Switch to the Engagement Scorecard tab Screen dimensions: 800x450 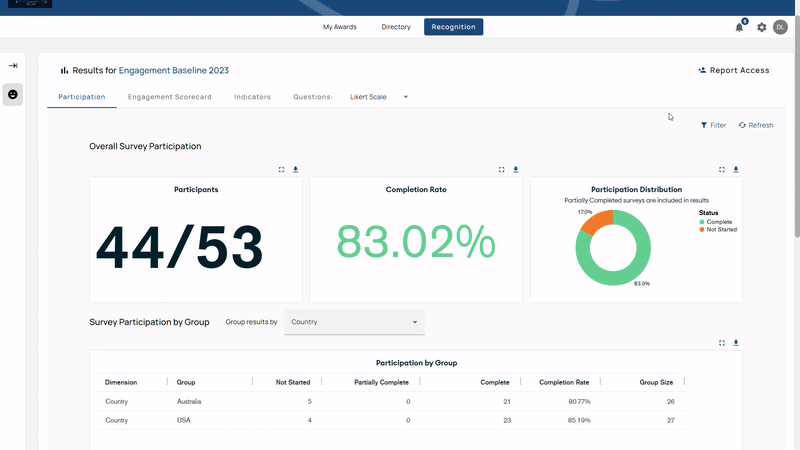click(x=169, y=97)
